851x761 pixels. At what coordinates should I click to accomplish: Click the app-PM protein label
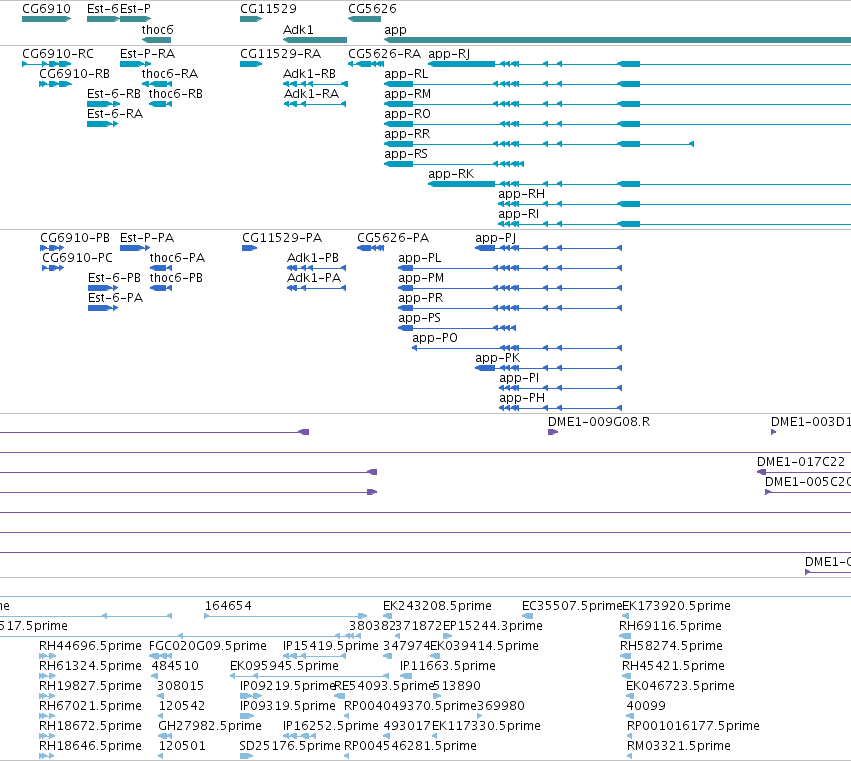[x=421, y=278]
